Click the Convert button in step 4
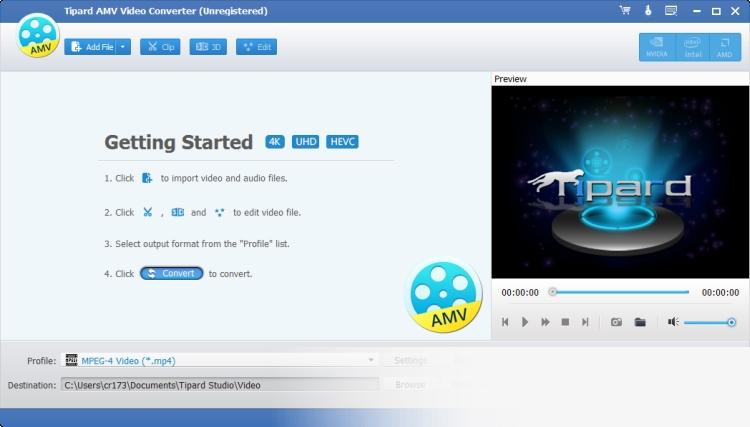 tap(172, 274)
